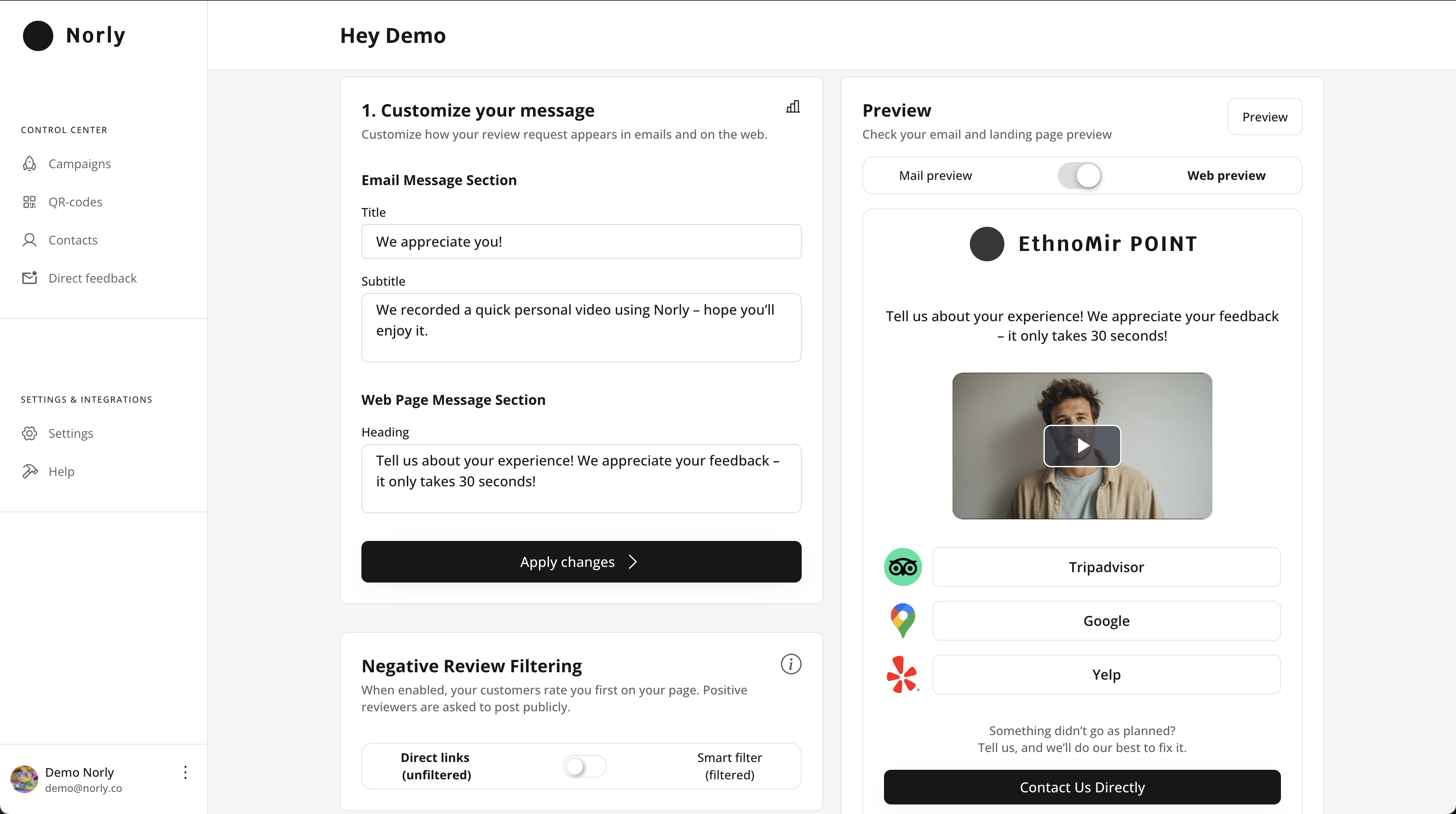Click the Contact Us Directly button

coord(1082,788)
